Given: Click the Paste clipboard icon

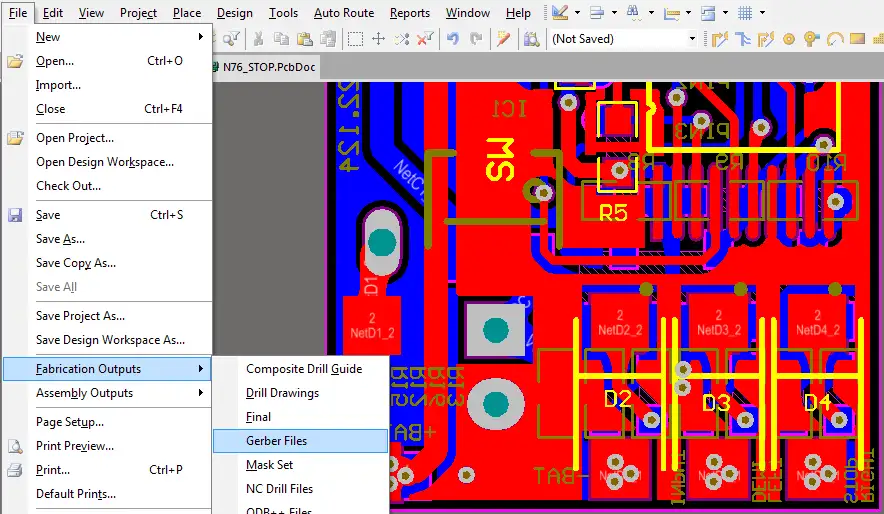Looking at the screenshot, I should pyautogui.click(x=304, y=38).
